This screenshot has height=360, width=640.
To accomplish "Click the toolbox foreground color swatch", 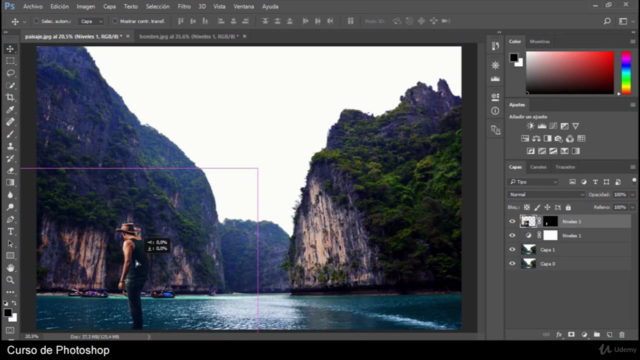I will point(8,313).
